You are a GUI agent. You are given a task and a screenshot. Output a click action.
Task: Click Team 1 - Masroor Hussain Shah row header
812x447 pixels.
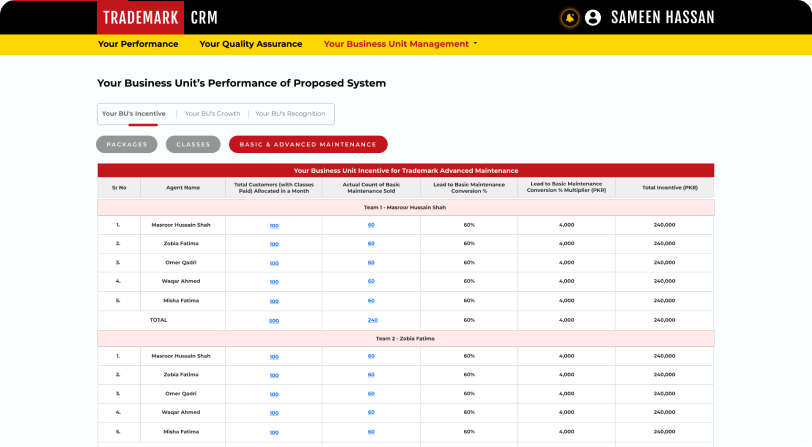point(405,207)
